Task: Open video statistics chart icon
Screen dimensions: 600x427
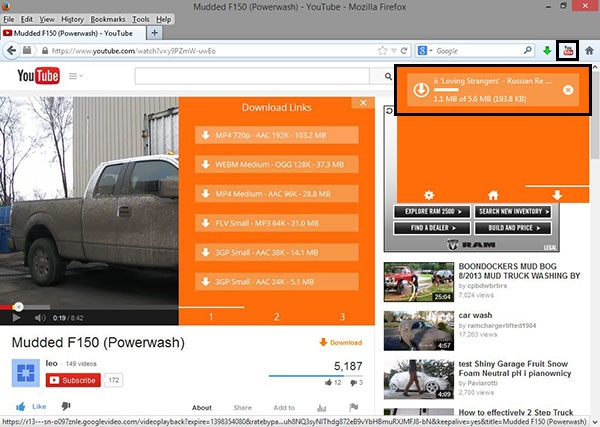Action: coord(321,408)
